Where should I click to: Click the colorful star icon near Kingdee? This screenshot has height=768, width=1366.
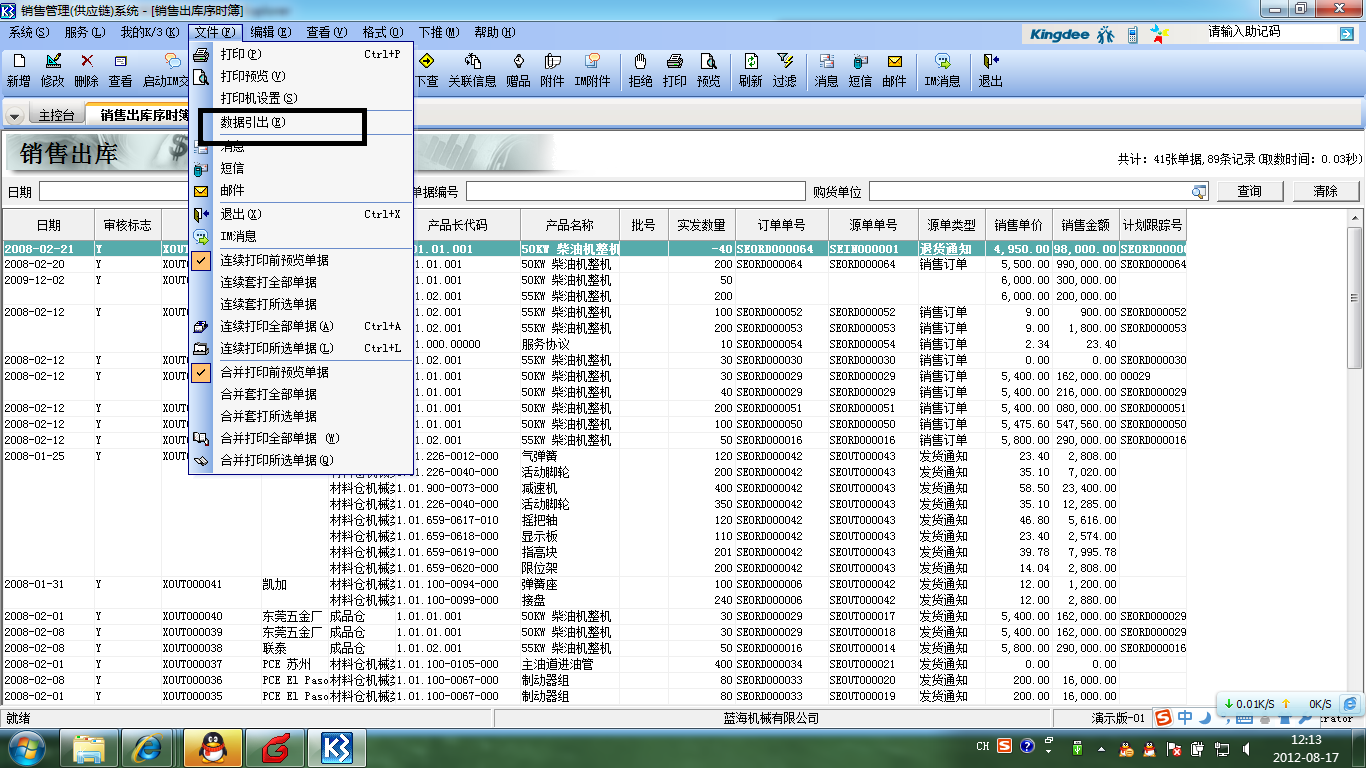1158,35
